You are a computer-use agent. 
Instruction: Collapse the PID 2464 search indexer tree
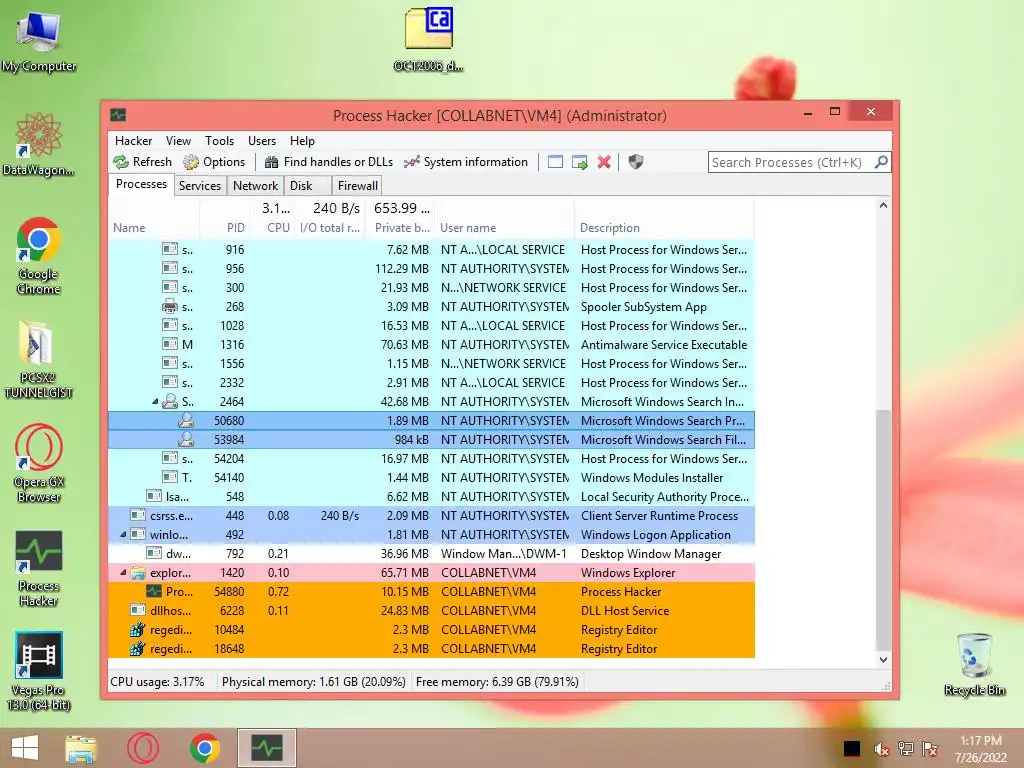click(155, 402)
